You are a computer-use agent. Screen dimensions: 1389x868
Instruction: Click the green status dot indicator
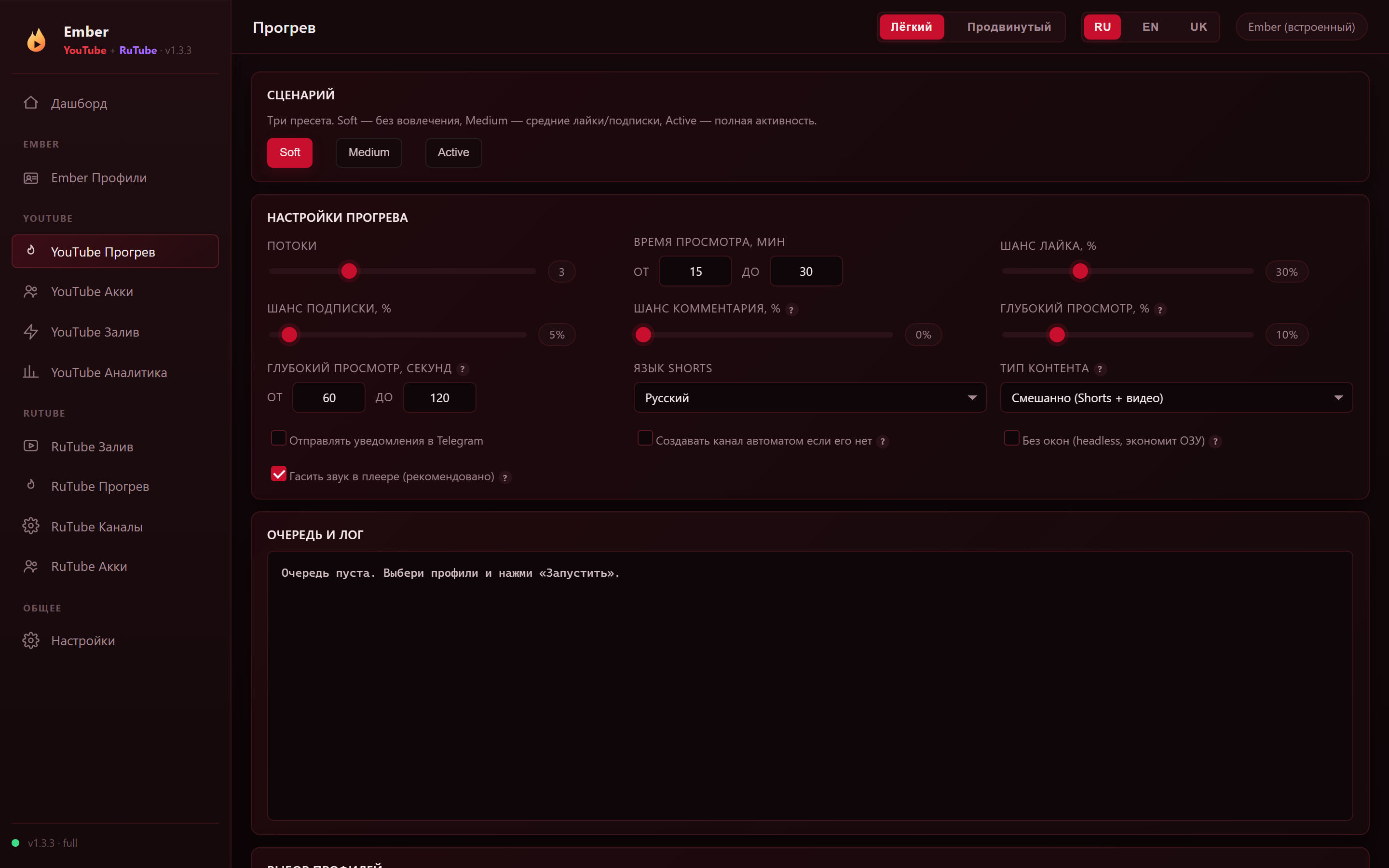(x=15, y=843)
